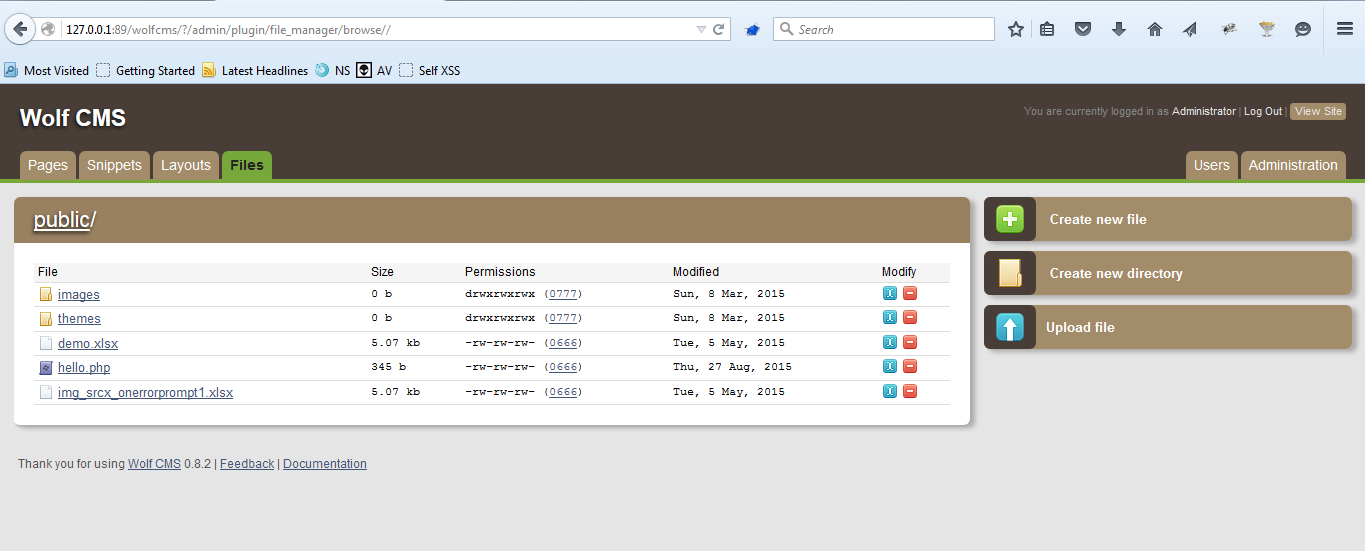This screenshot has height=551, width=1365.
Task: Open the hamburger browser menu
Action: [1345, 29]
